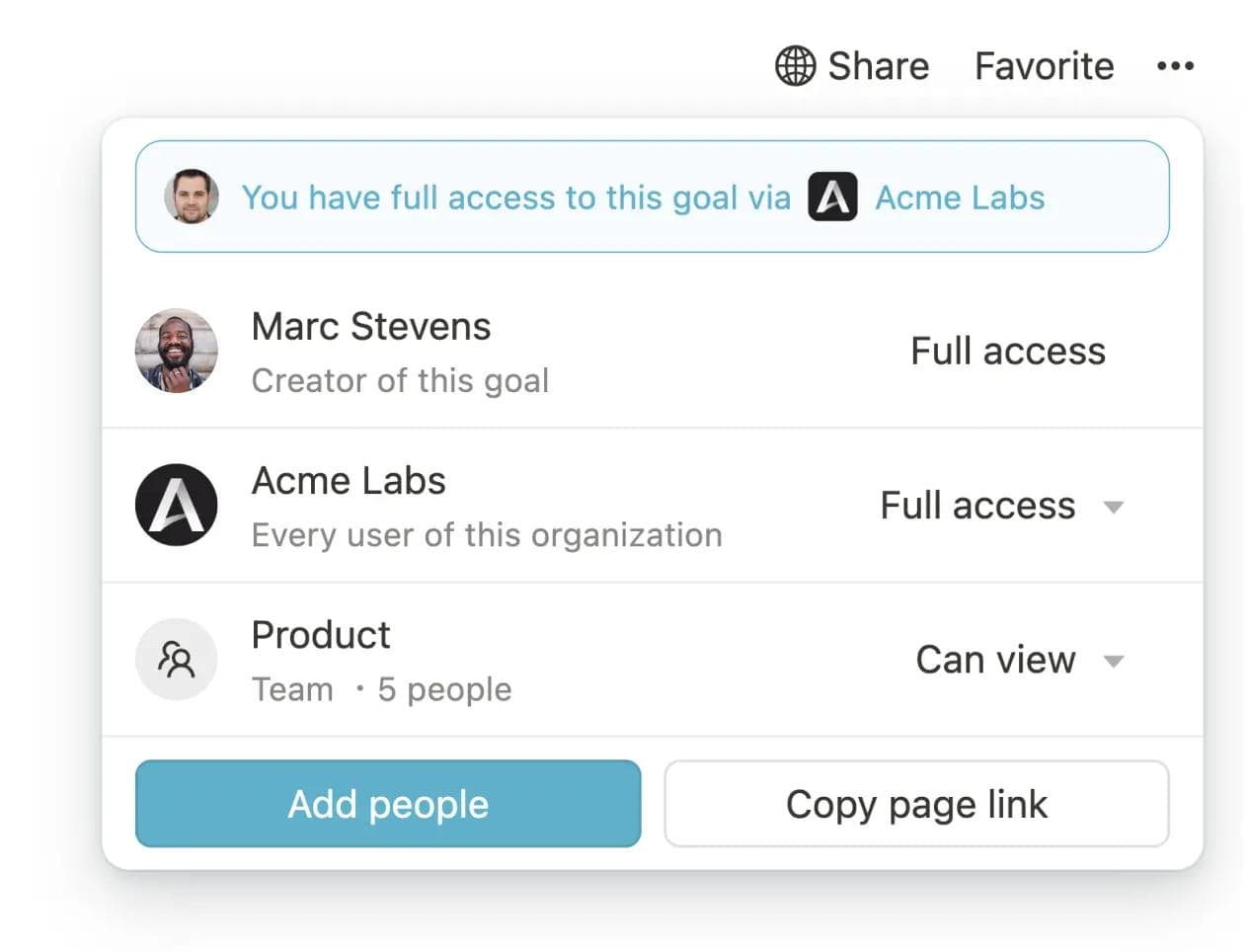Open the overflow menu via three dots icon
Image resolution: width=1248 pixels, height=952 pixels.
1176,66
